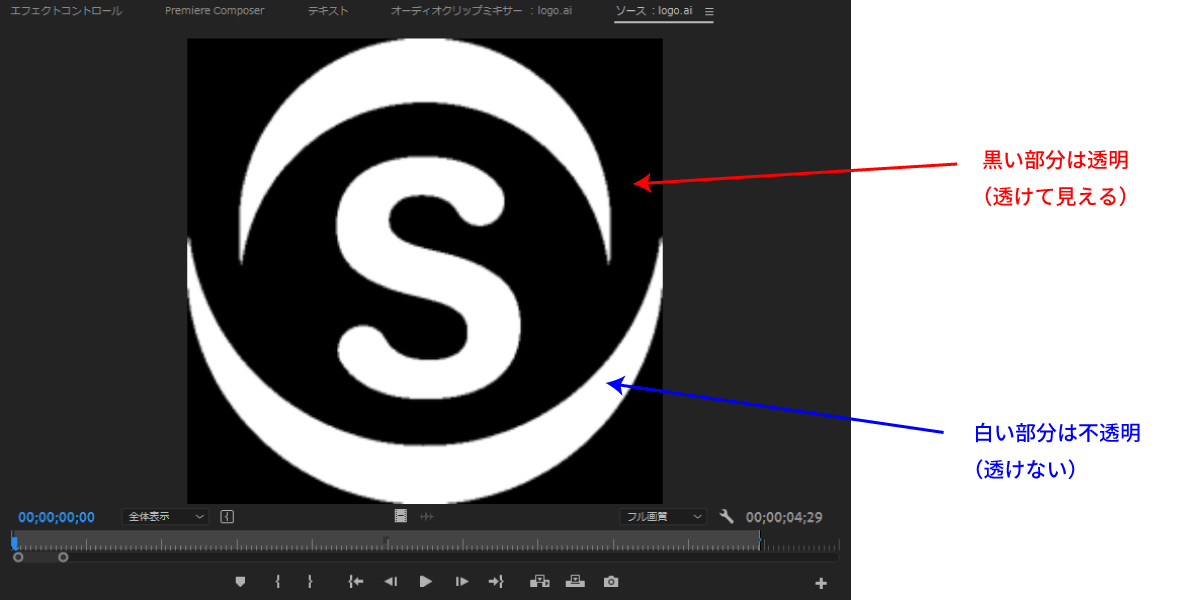Click the Drag Audio Only waveform icon
Image resolution: width=1200 pixels, height=600 pixels.
[427, 517]
